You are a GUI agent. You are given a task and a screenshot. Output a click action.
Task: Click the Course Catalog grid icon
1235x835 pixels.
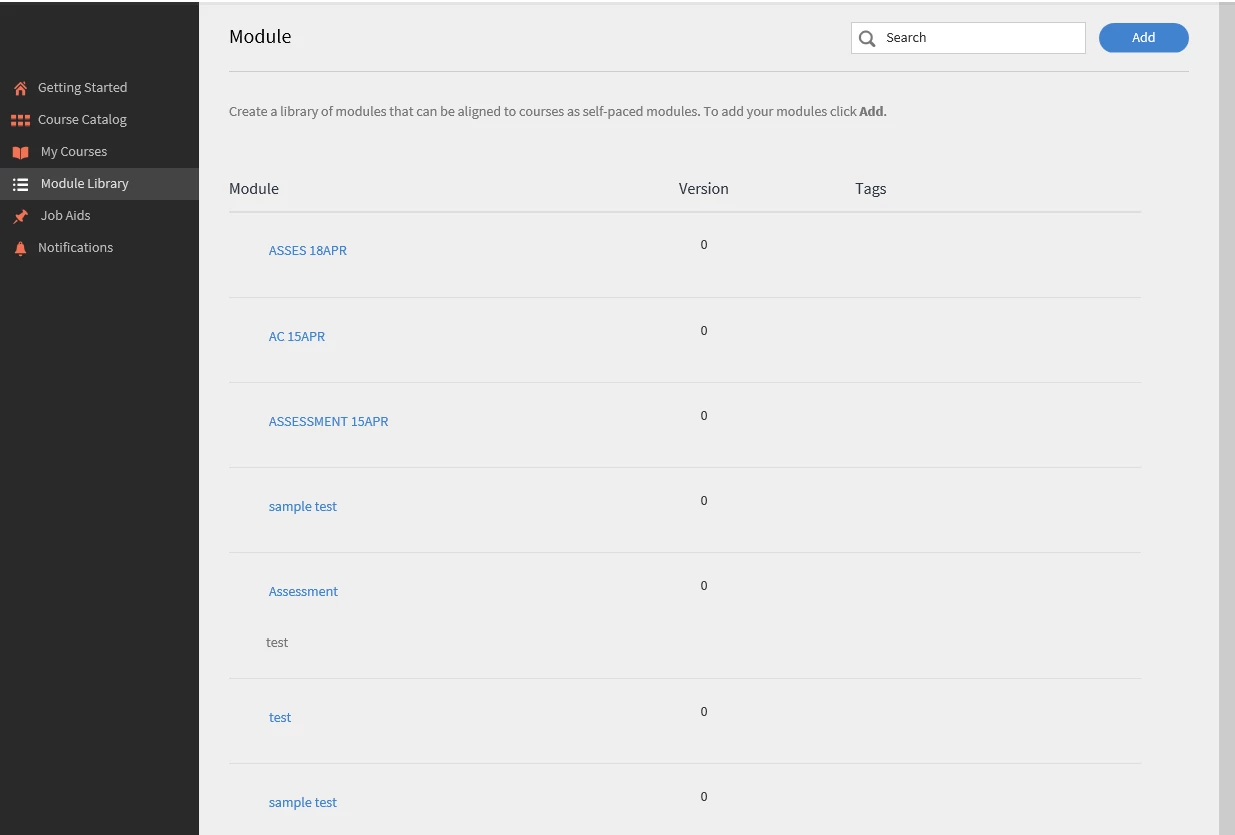coord(20,120)
